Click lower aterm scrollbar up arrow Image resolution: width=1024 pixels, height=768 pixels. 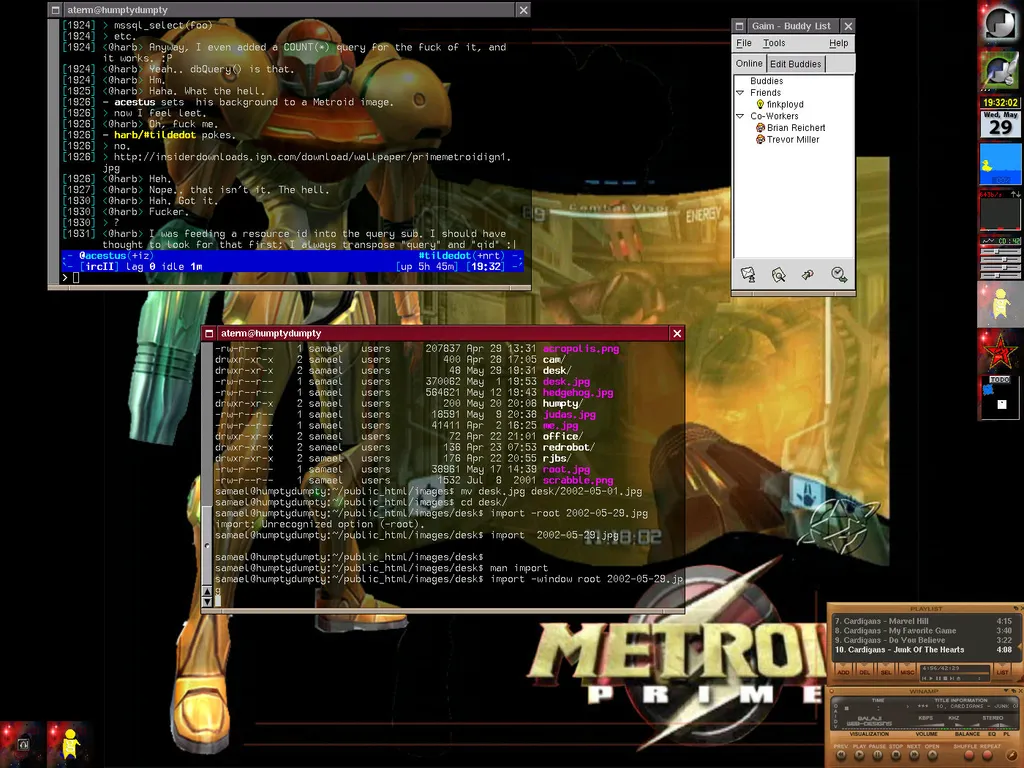point(207,592)
